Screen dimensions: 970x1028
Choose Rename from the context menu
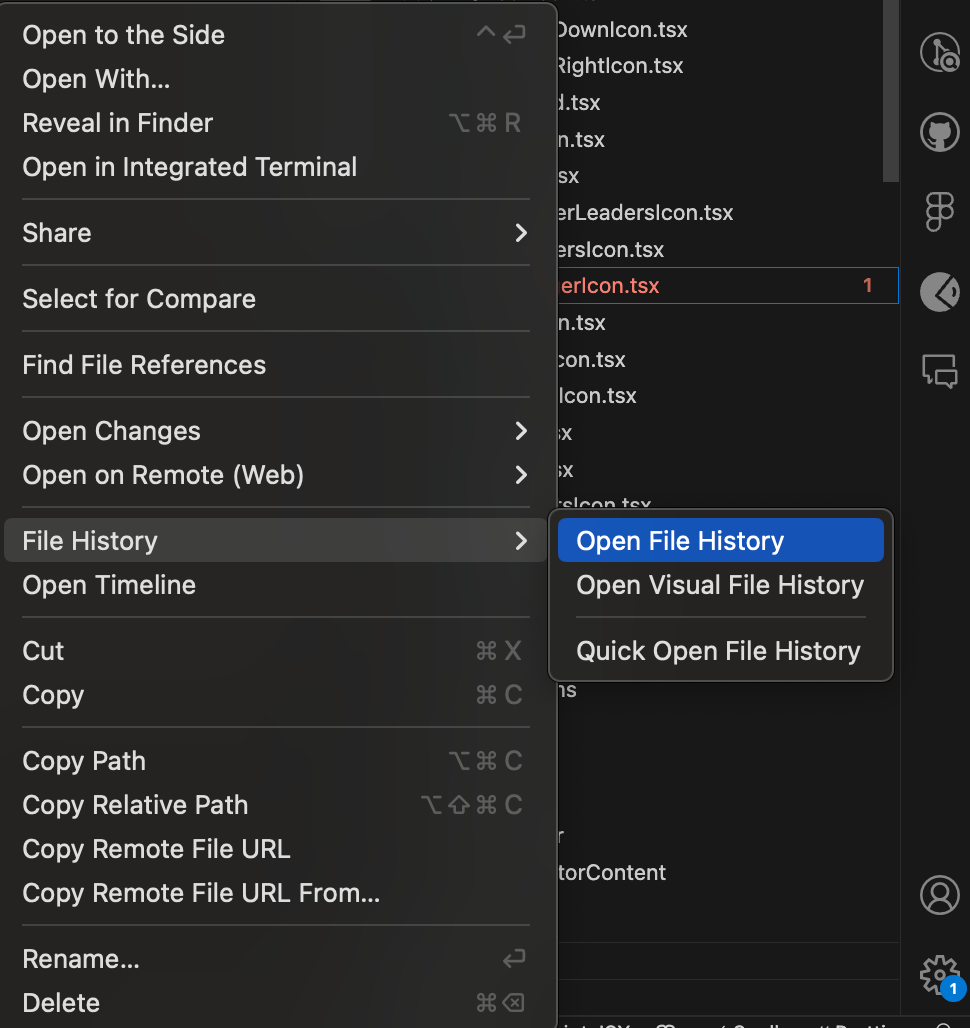(80, 958)
